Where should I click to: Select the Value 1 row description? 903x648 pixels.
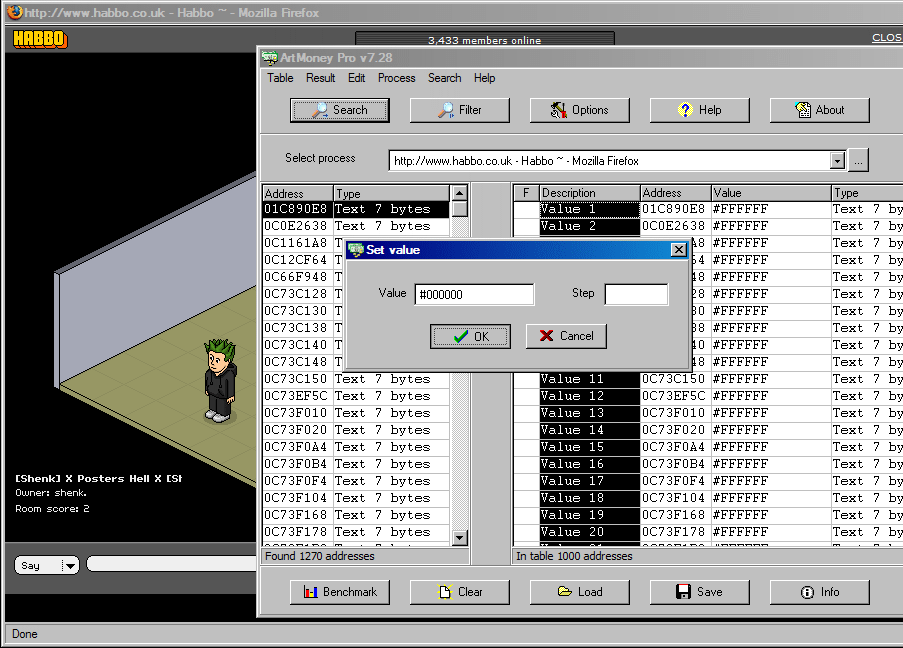590,209
